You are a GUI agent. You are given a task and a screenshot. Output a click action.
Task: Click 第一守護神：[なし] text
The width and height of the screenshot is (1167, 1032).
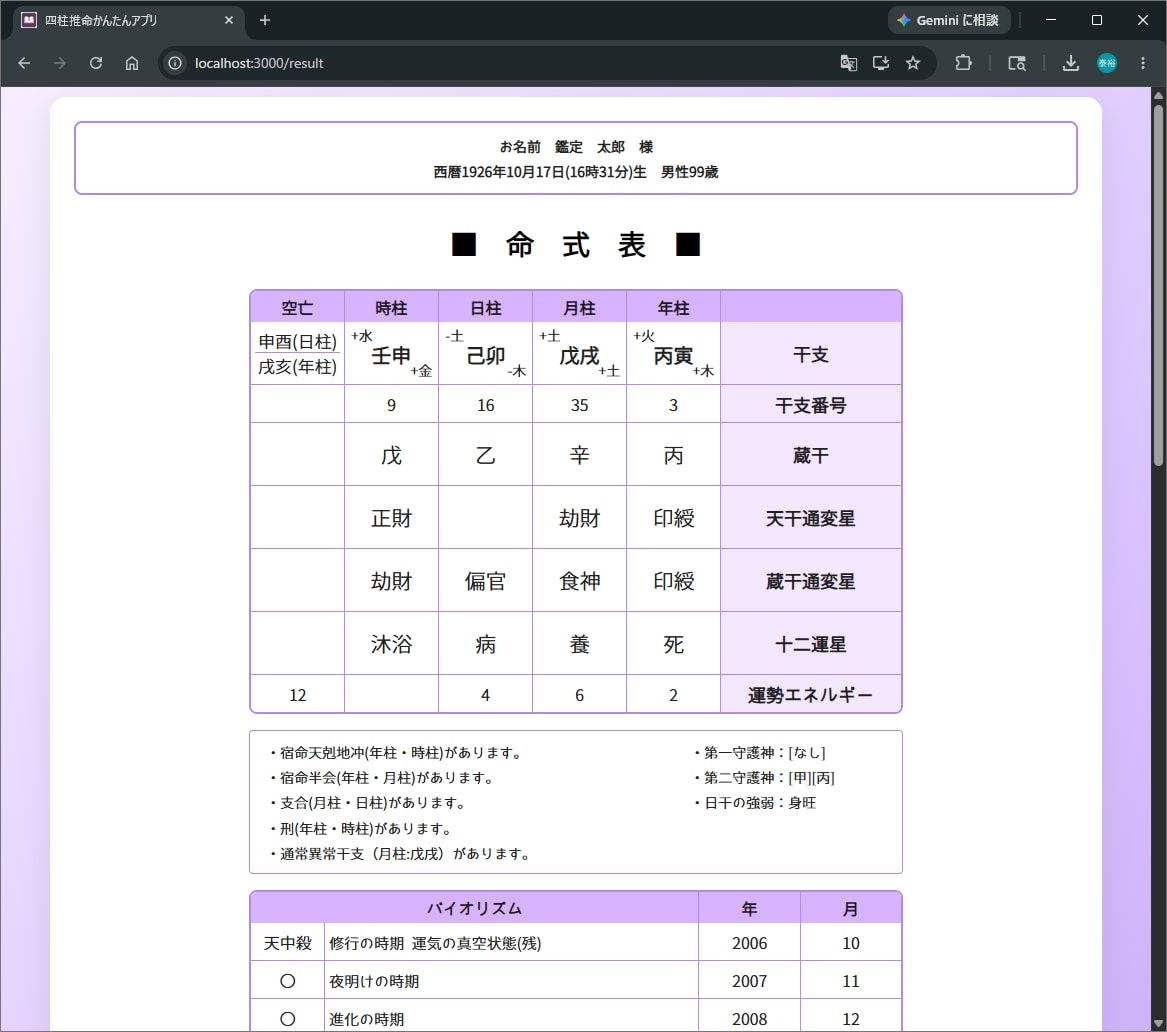(x=759, y=753)
